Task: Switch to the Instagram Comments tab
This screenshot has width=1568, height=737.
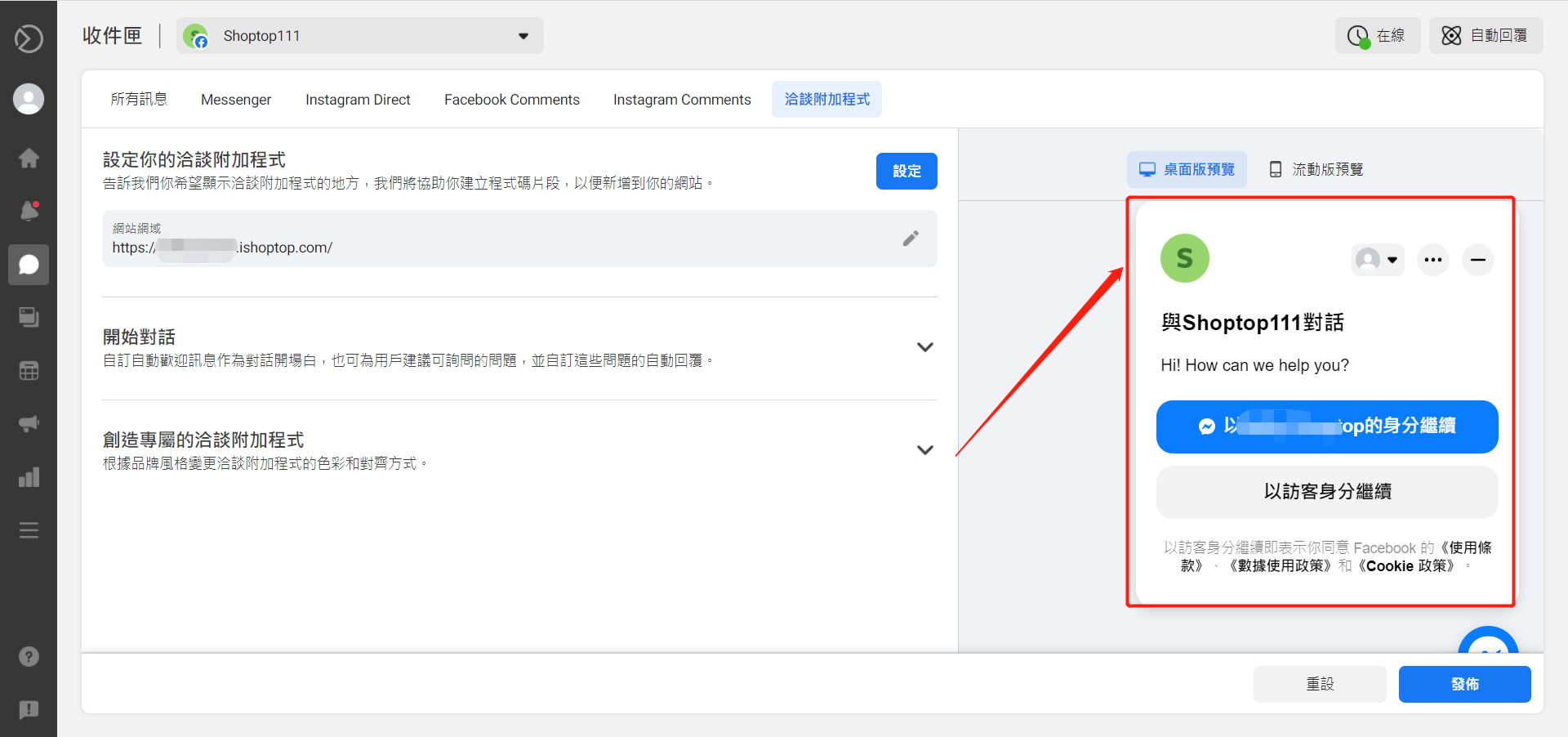Action: (x=682, y=100)
